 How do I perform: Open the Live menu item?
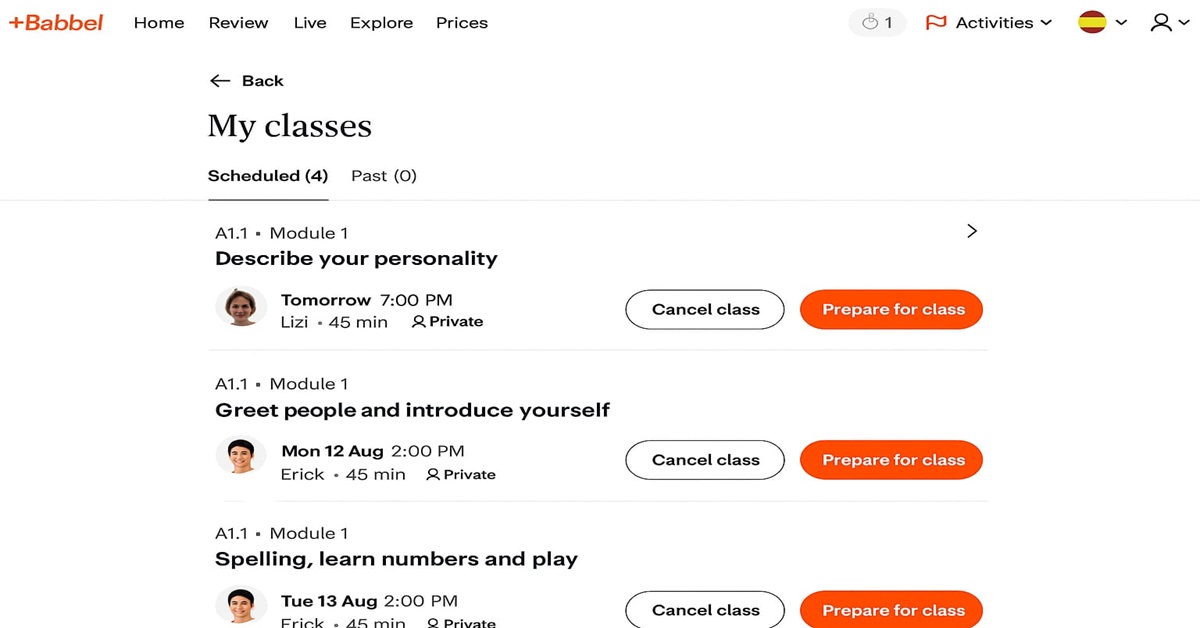(x=310, y=22)
